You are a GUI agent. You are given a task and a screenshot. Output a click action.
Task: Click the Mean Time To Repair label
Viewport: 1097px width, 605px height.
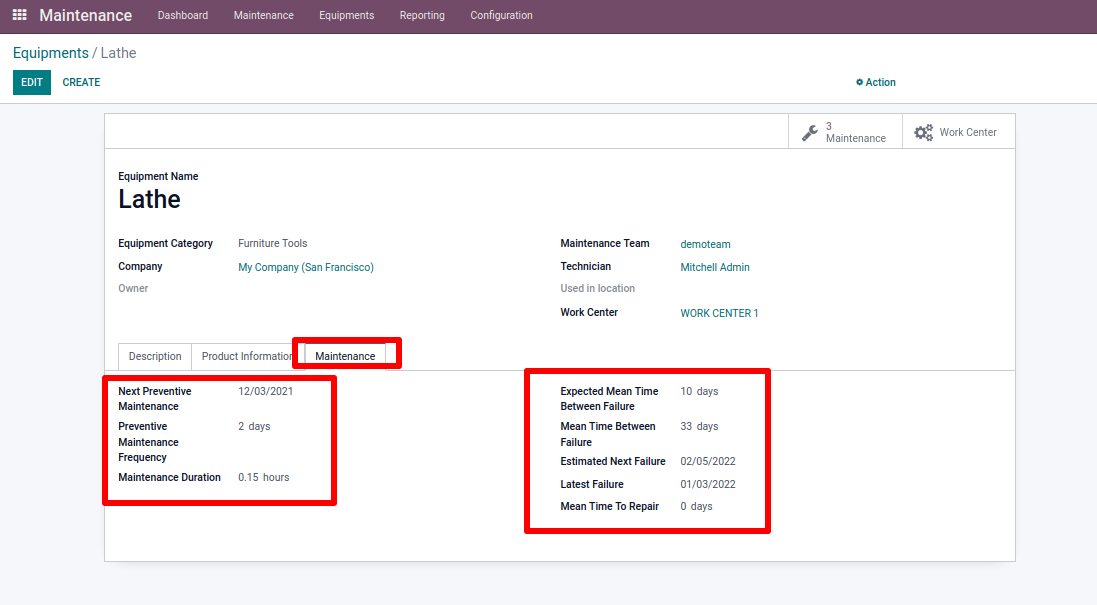click(x=609, y=506)
